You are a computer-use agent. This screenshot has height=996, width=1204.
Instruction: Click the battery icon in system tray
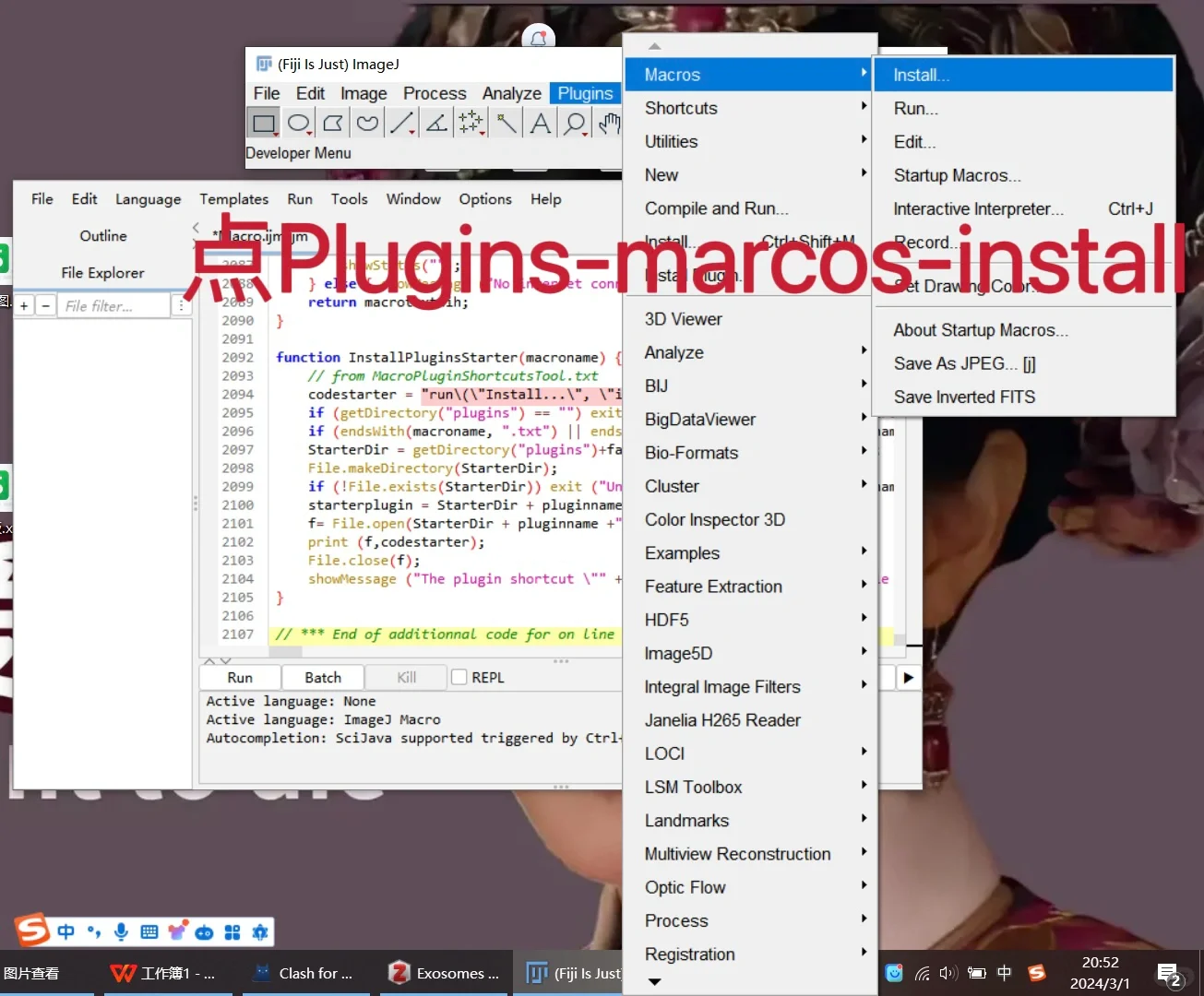point(977,973)
